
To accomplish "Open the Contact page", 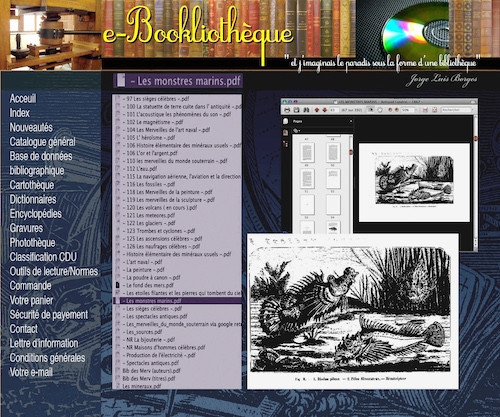I will click(23, 329).
